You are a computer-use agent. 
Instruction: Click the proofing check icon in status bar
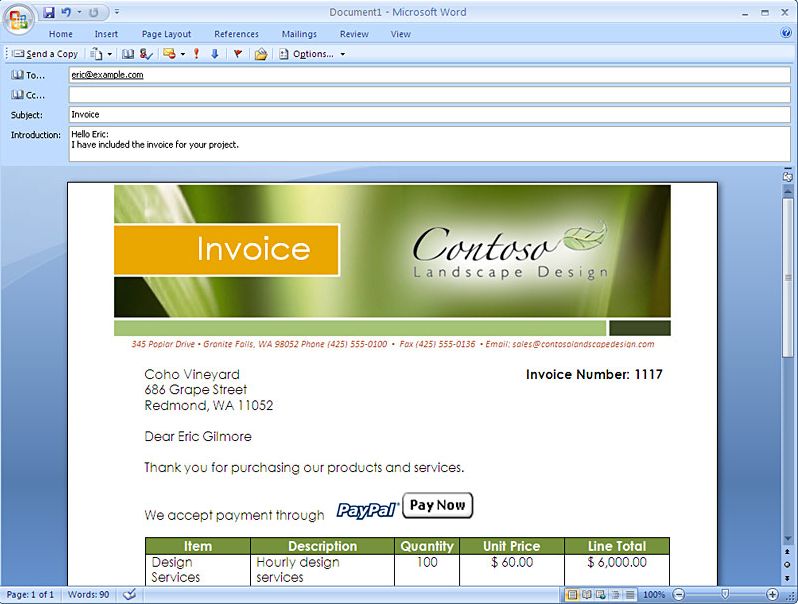[x=129, y=594]
